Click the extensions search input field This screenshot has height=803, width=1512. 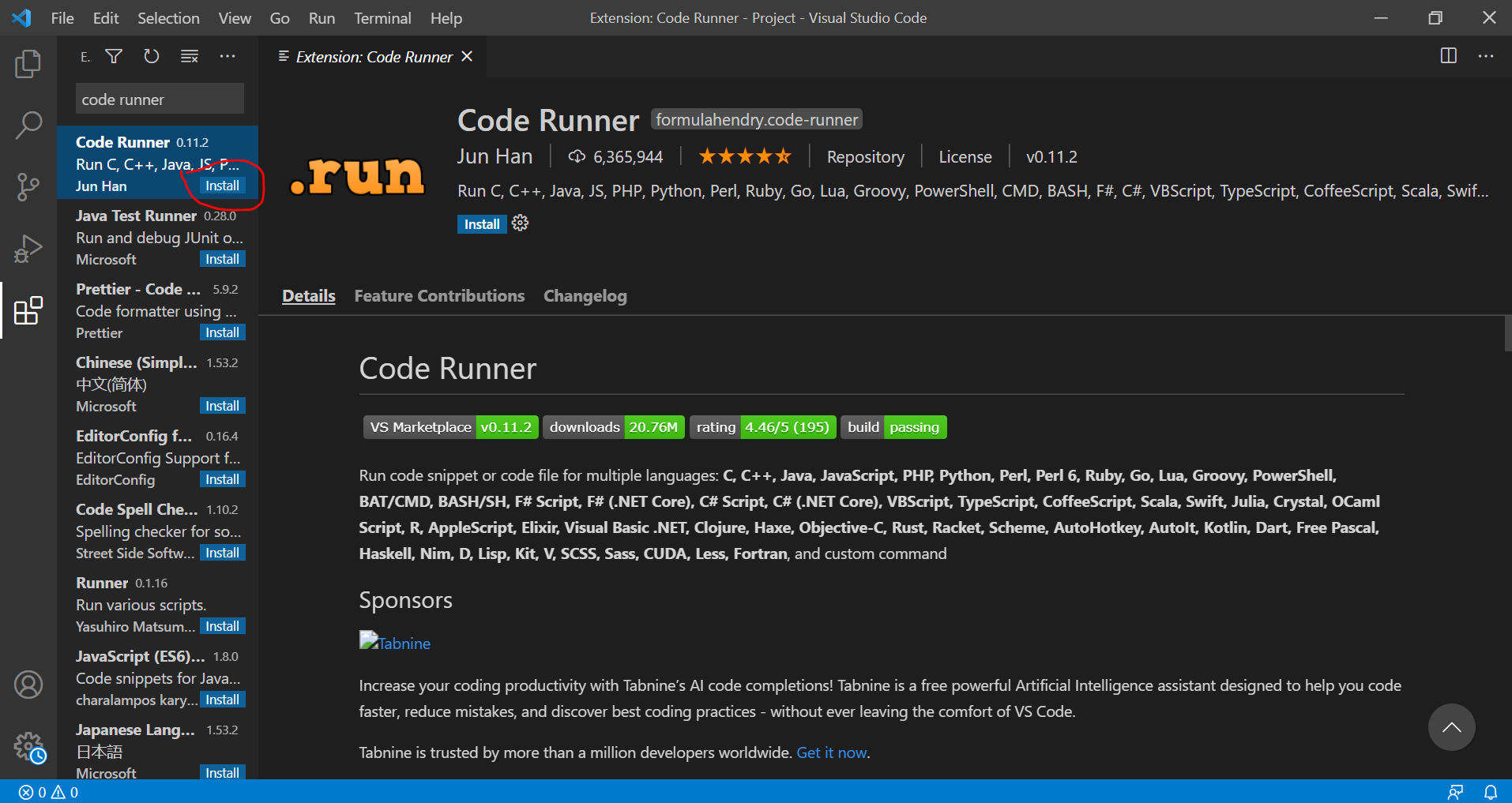click(160, 99)
